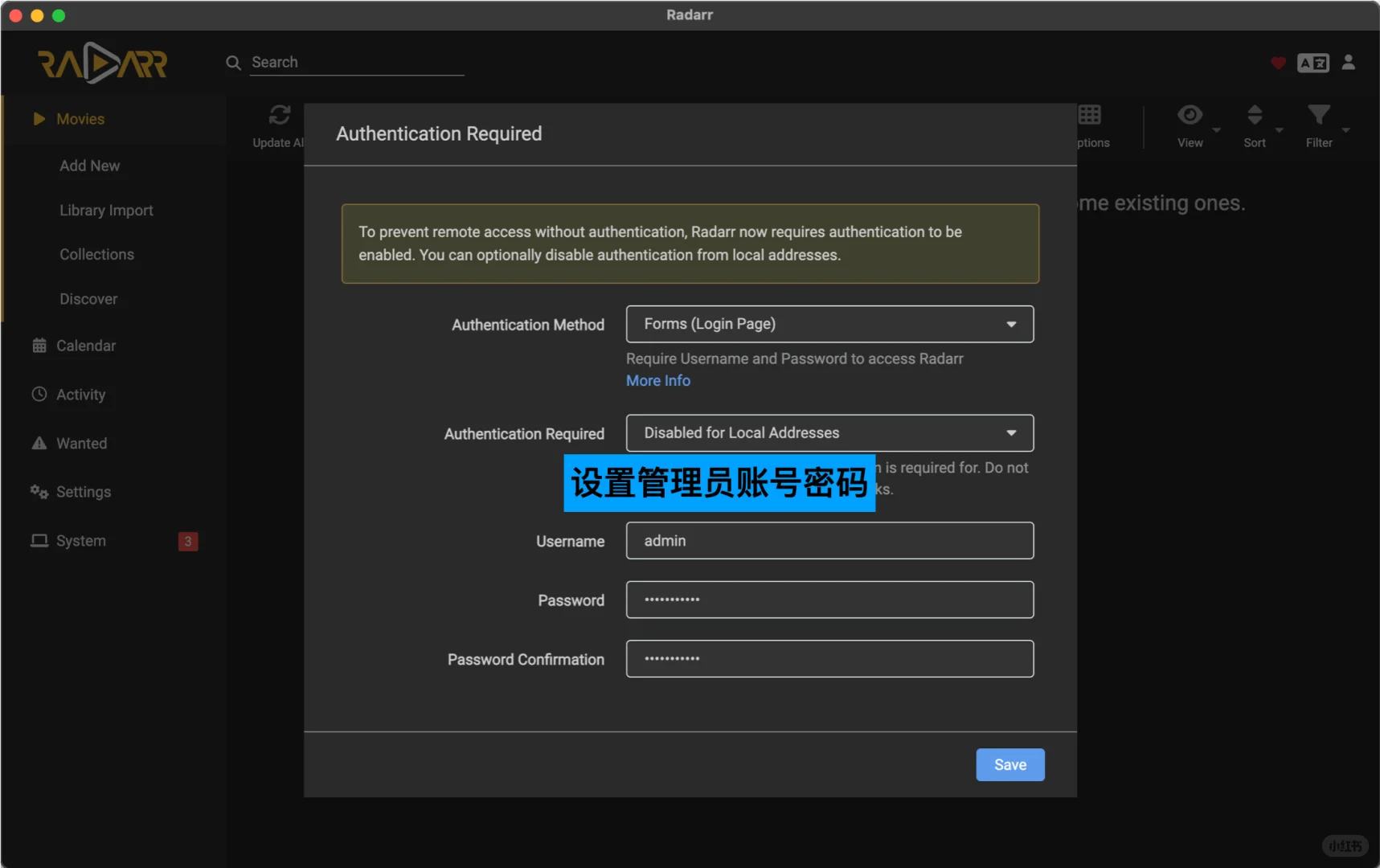
Task: Click the search magnifier icon
Action: pos(233,63)
